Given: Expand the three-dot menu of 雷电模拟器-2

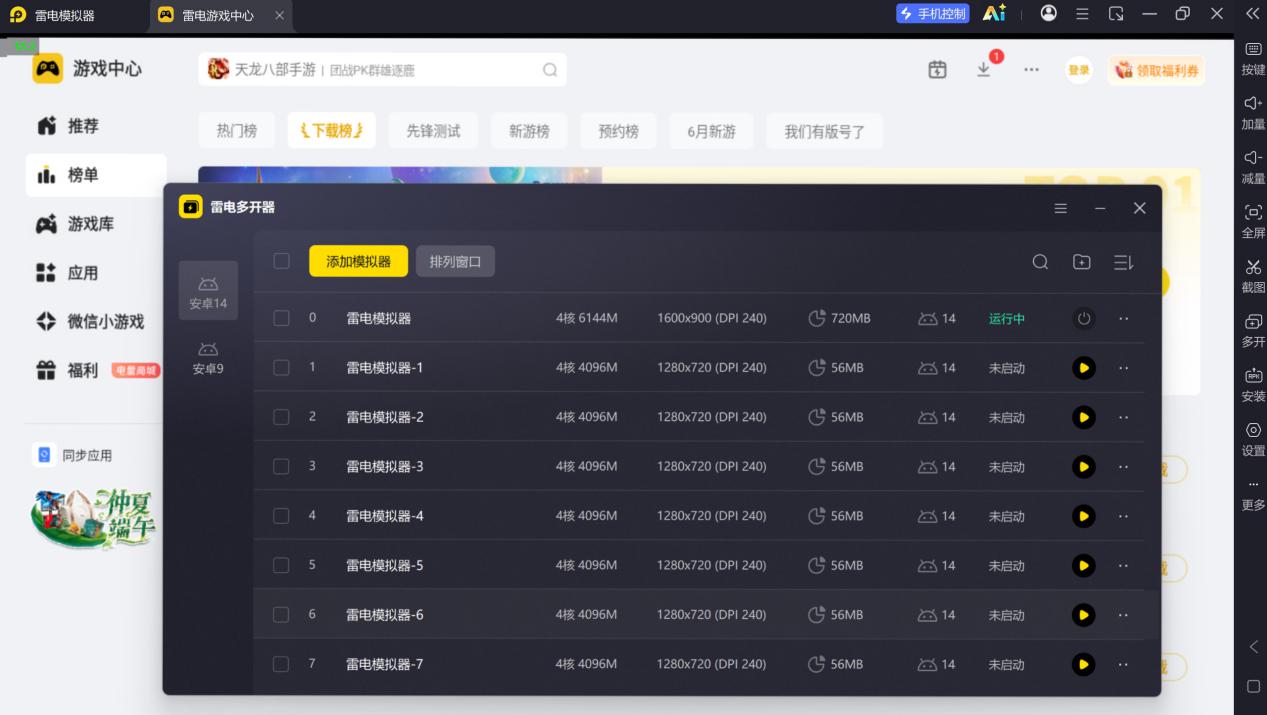Looking at the screenshot, I should tap(1123, 417).
